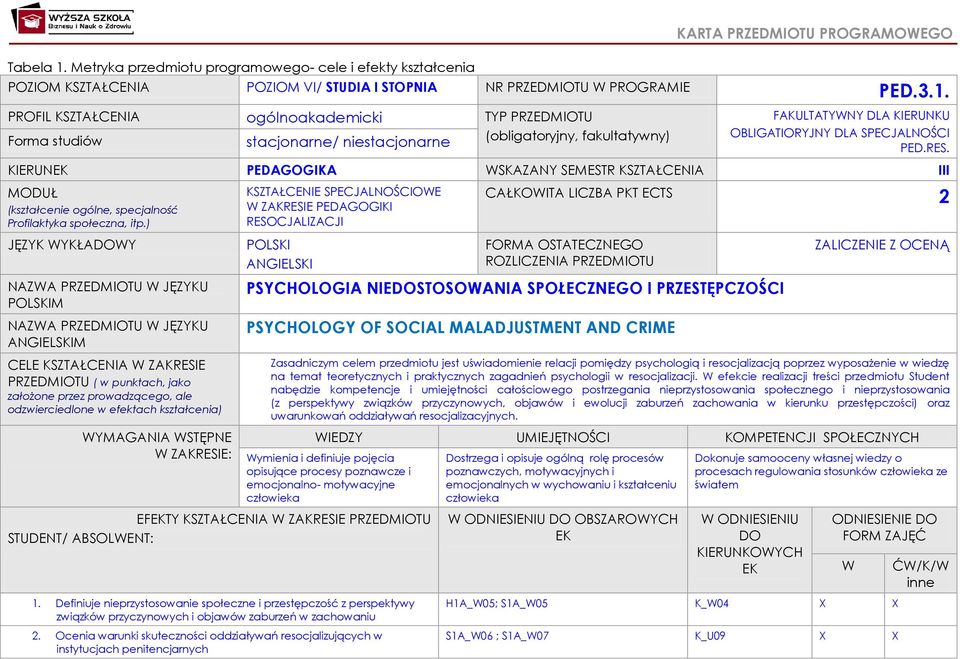Select the 'ĆW/K/W inne' column header

coord(920,574)
